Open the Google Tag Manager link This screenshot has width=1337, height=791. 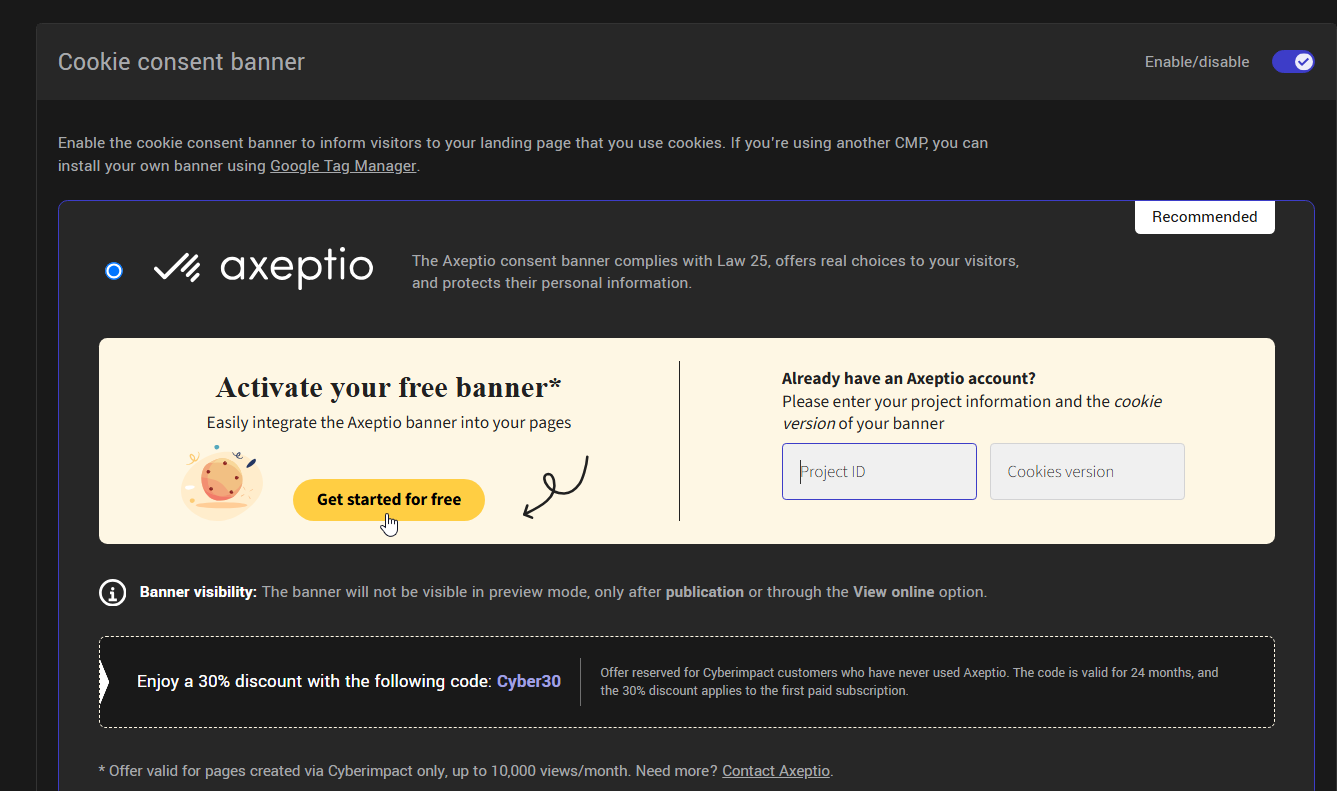click(x=343, y=166)
